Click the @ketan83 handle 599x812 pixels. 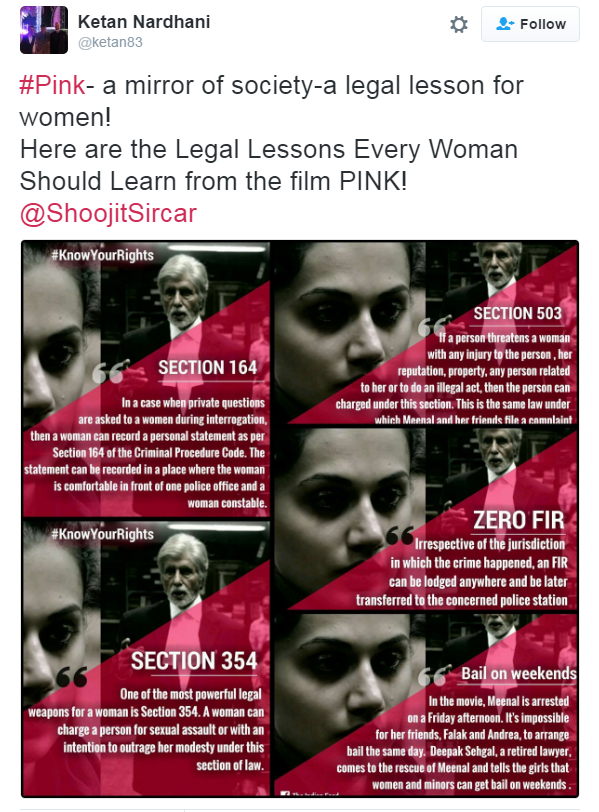[x=110, y=42]
